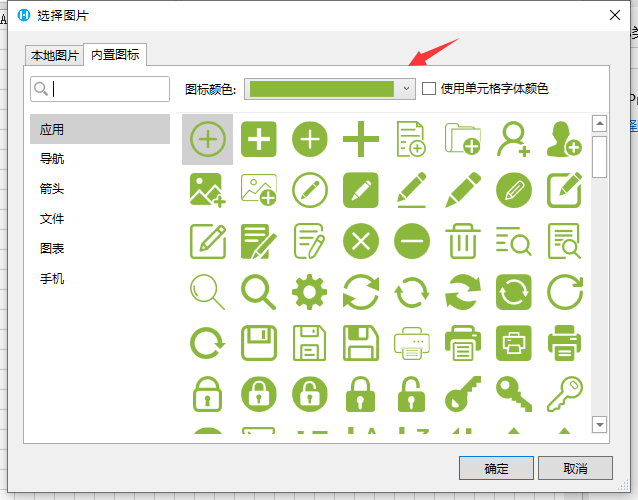Viewport: 638px width, 500px height.
Task: Close the 选择图片 dialog
Action: click(x=615, y=15)
